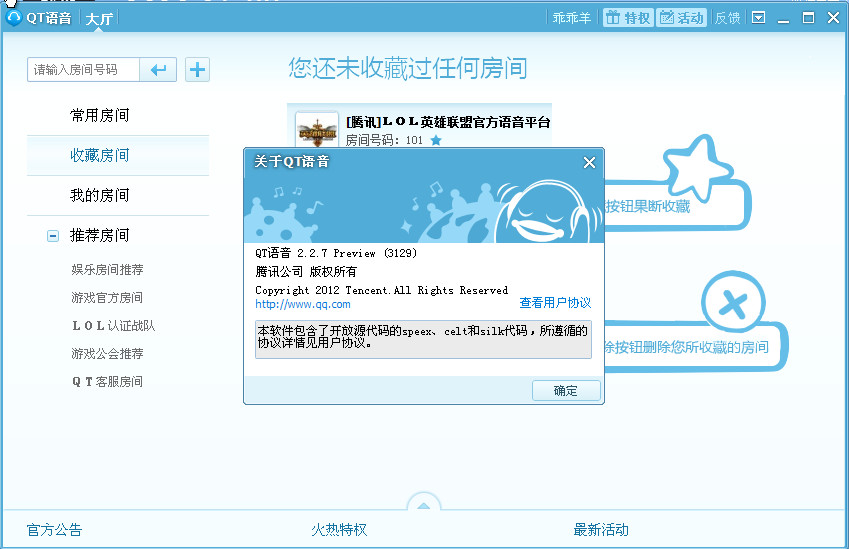The image size is (849, 549).
Task: Maximize the QT语音 window
Action: tap(808, 18)
